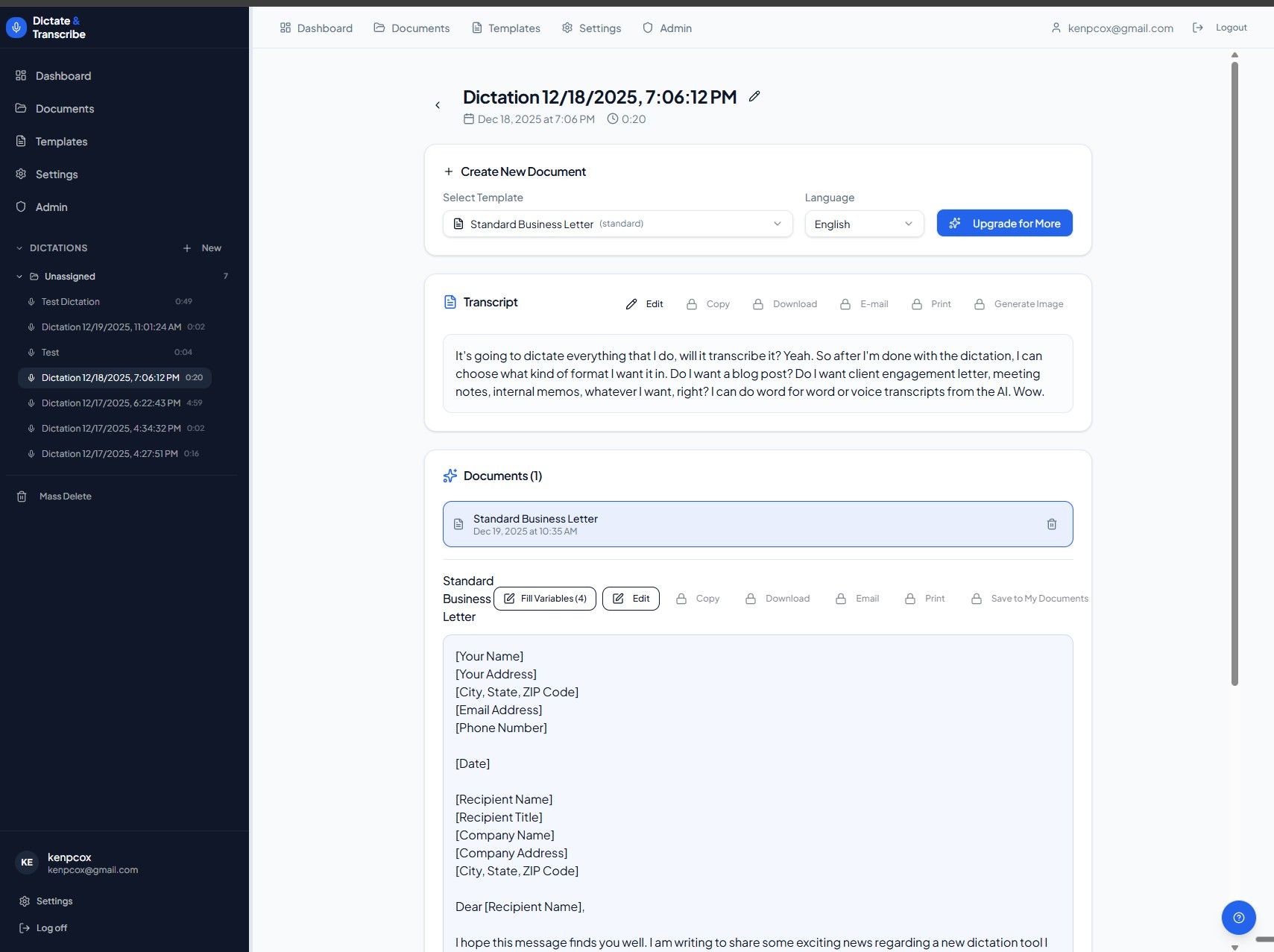
Task: Start a New dictation from sidebar
Action: 203,248
